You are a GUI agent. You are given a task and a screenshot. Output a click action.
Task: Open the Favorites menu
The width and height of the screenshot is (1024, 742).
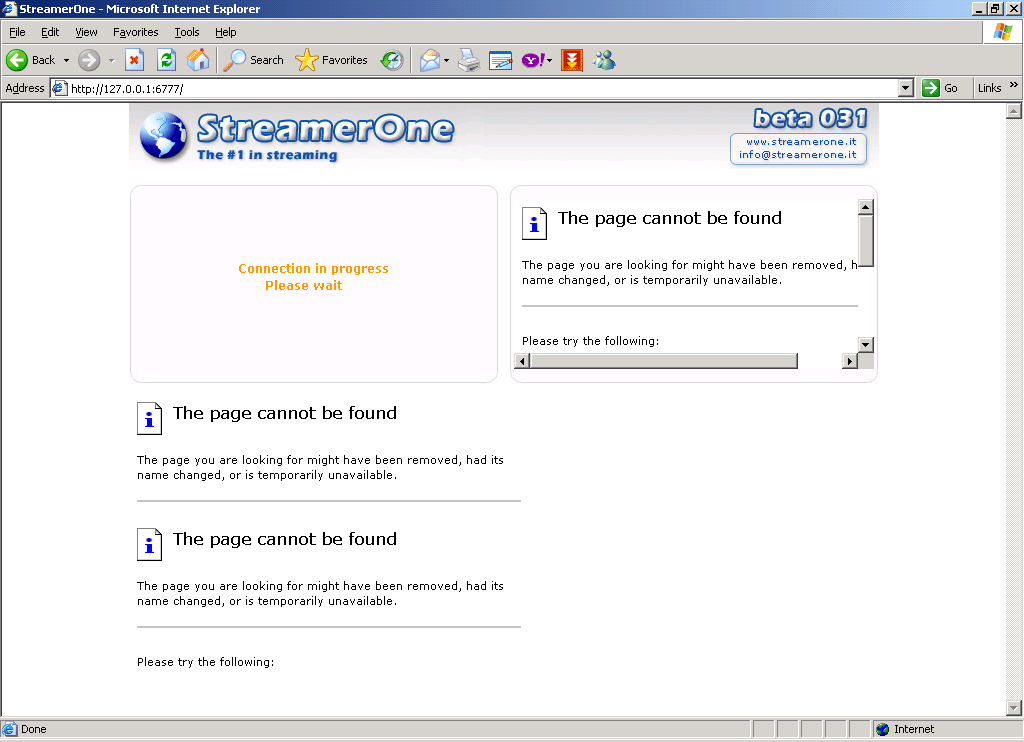tap(135, 32)
